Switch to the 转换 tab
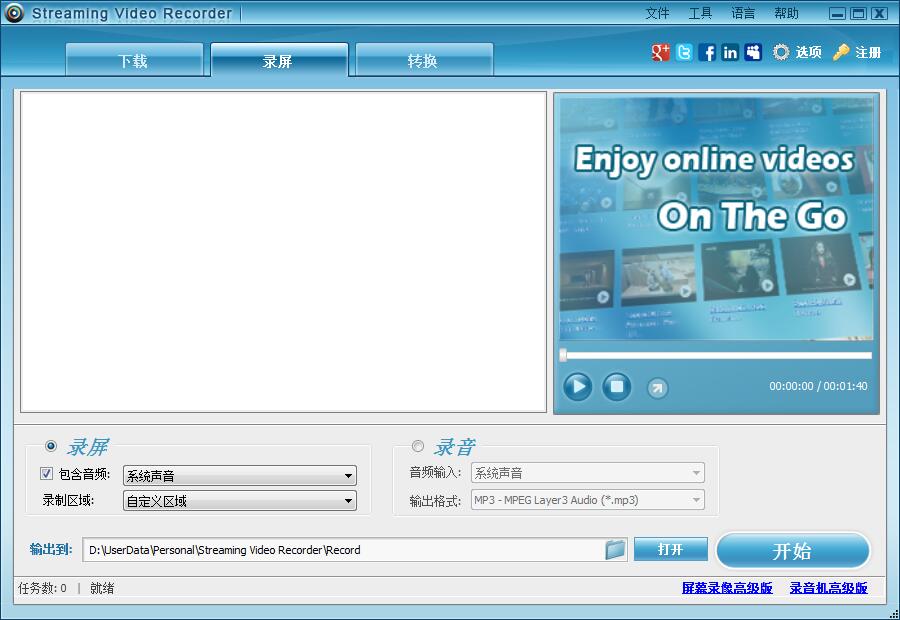 pyautogui.click(x=424, y=60)
